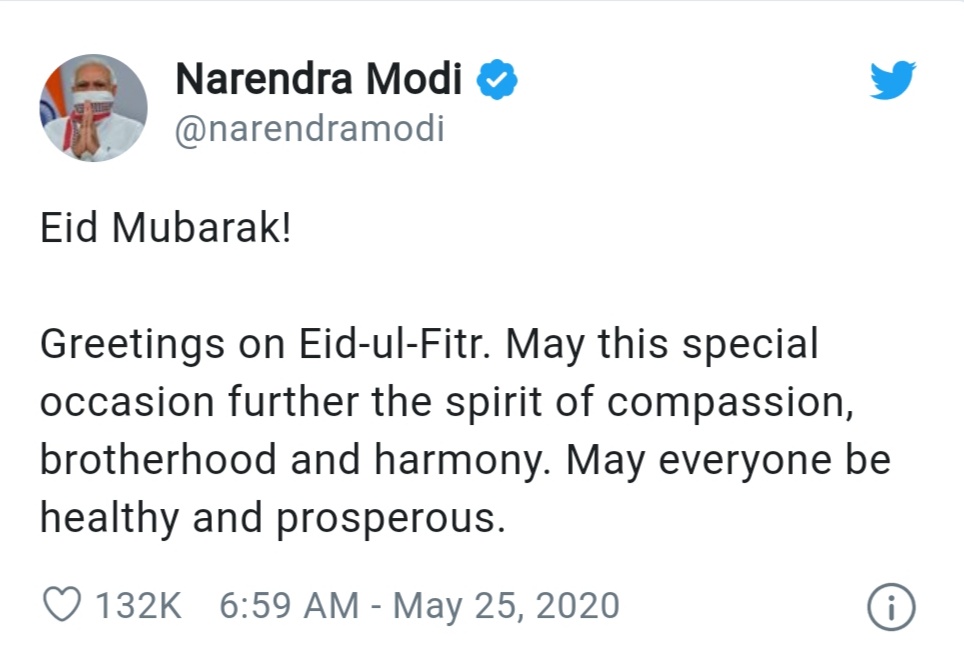
Task: Click the May 25, 2020 date
Action: pos(506,606)
